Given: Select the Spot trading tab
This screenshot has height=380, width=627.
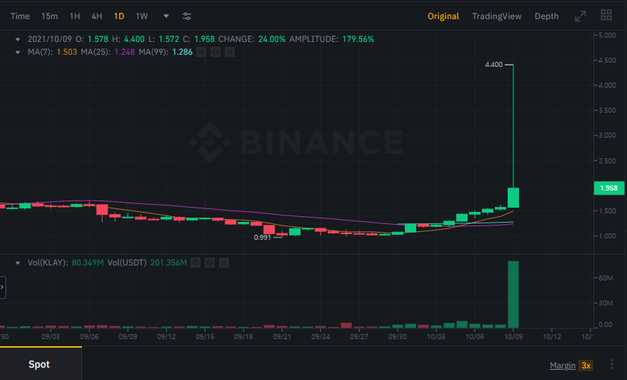Looking at the screenshot, I should 39,364.
